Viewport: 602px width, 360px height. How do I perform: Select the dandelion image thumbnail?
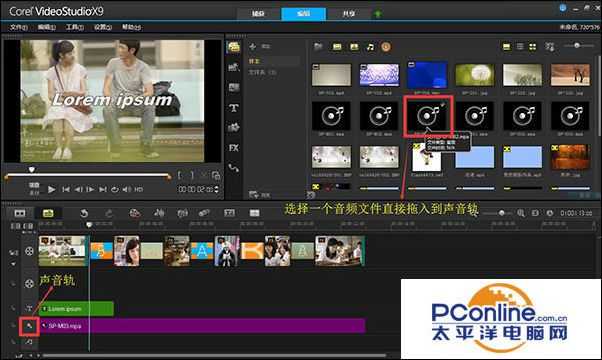tap(475, 75)
